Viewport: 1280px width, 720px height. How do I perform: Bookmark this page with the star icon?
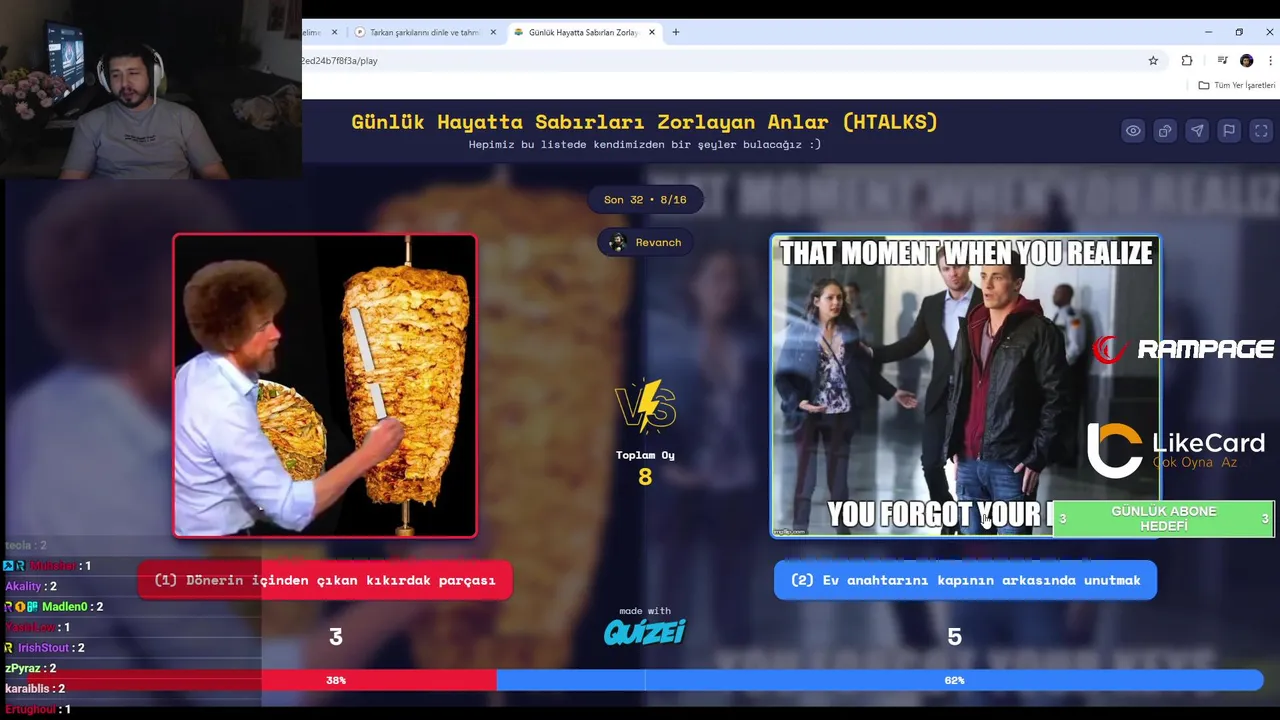click(x=1153, y=61)
